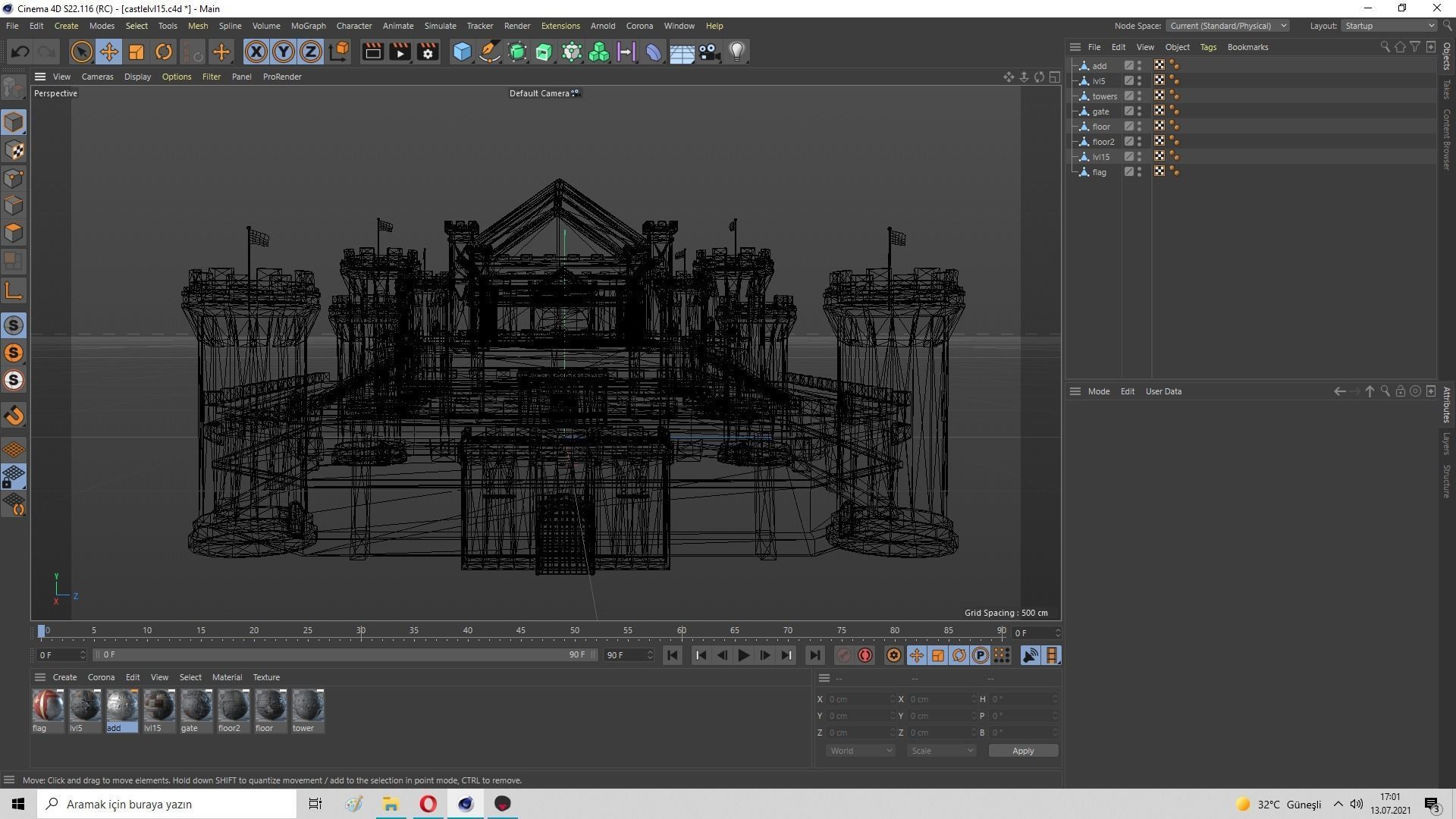Viewport: 1456px width, 819px height.
Task: Open viewport Display menu
Action: (x=137, y=77)
